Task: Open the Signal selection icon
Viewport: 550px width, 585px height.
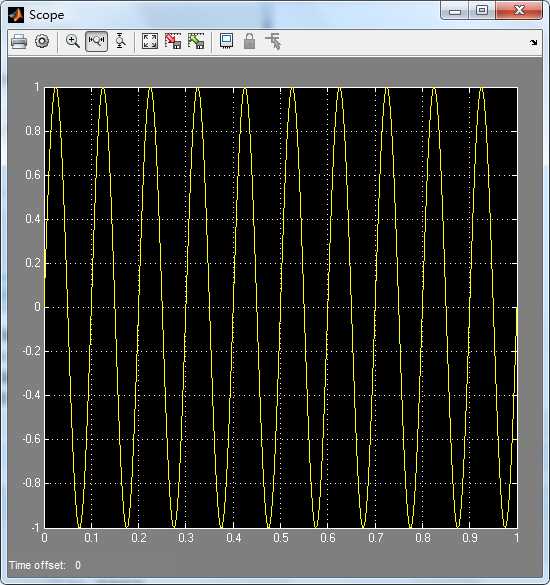Action: click(x=273, y=41)
